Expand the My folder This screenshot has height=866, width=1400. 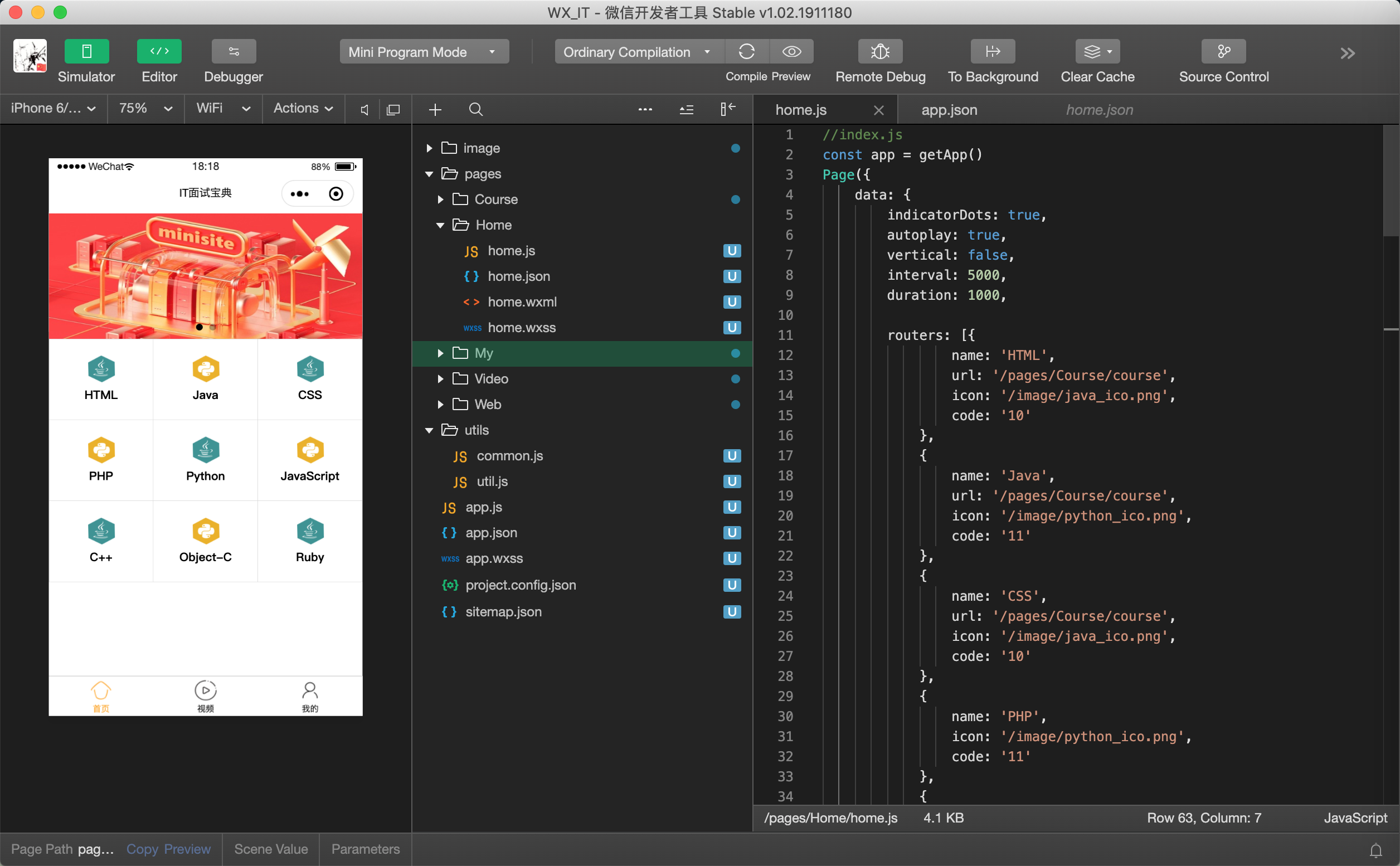point(440,353)
